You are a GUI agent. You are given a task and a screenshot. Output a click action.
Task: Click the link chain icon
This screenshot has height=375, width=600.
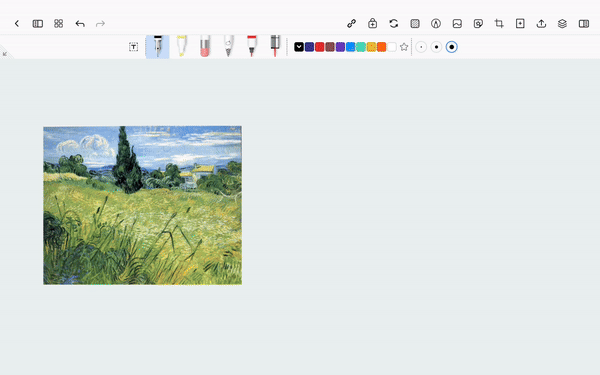tap(351, 24)
